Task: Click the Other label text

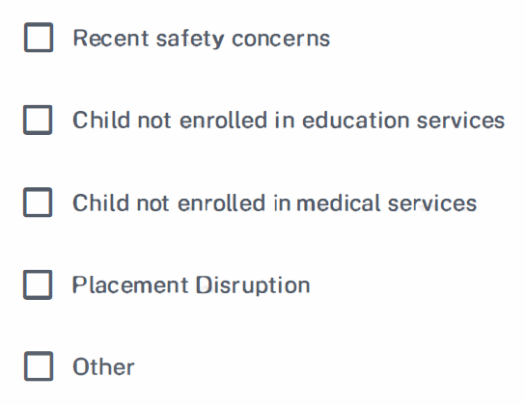Action: tap(103, 367)
